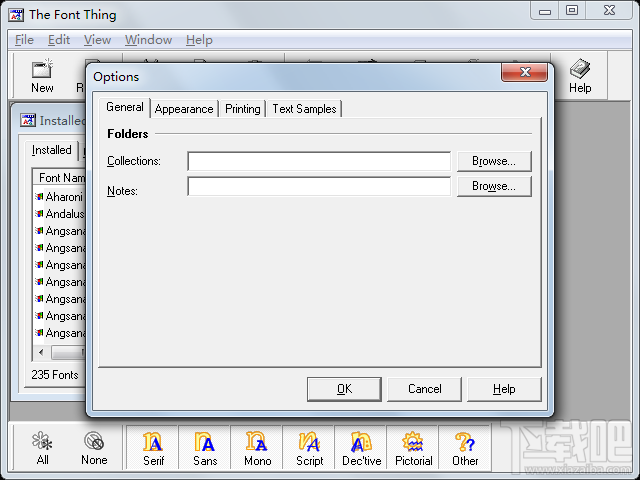Close the Options dialog
Viewport: 640px width, 480px height.
point(524,72)
